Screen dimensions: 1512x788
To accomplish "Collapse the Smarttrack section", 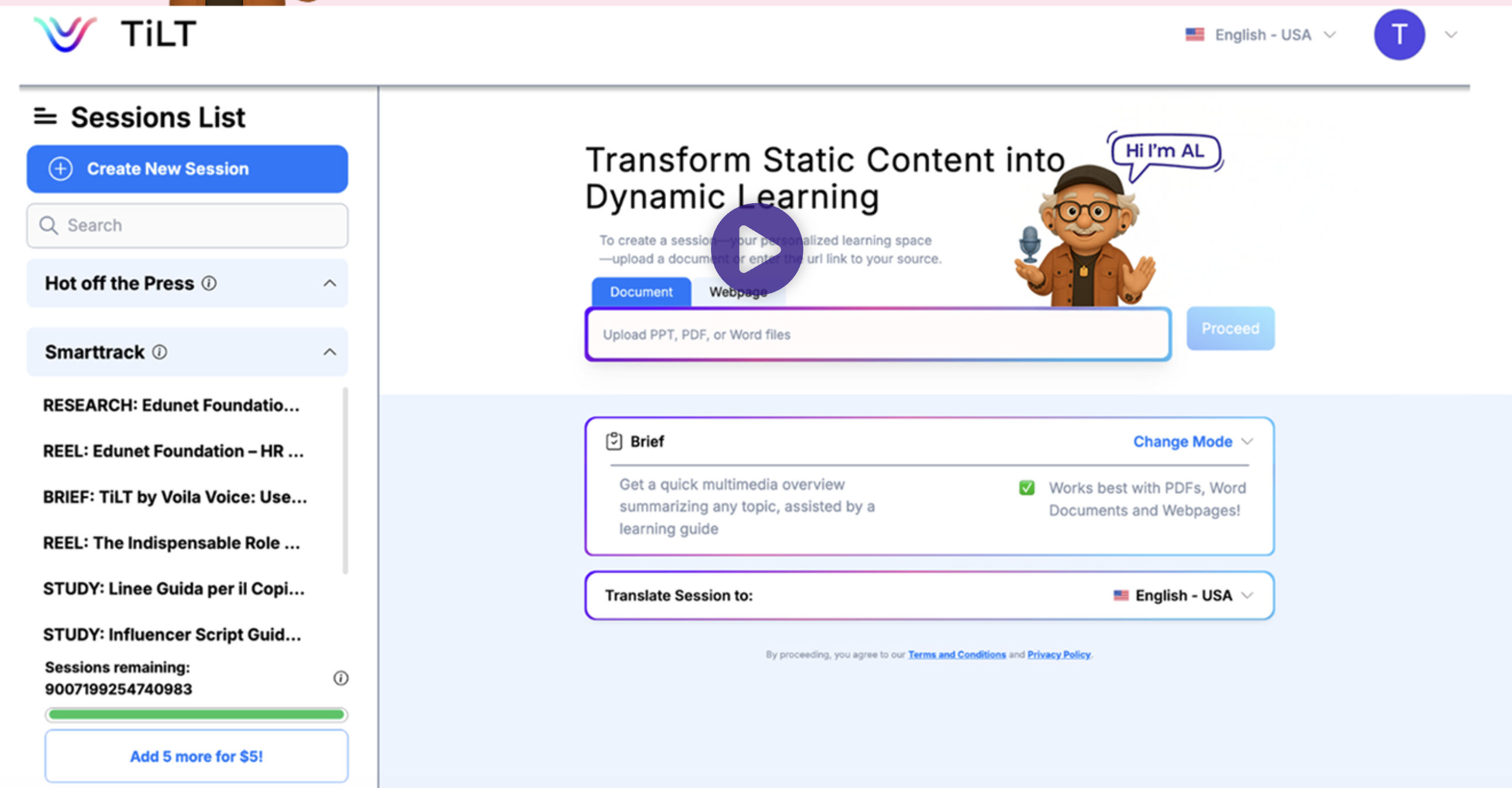I will click(x=330, y=352).
